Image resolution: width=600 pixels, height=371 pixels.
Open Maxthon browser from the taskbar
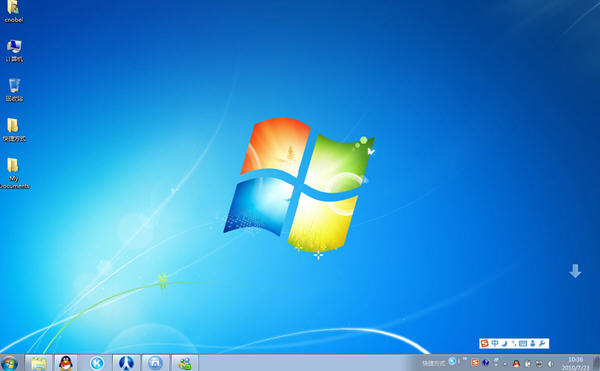coord(155,363)
